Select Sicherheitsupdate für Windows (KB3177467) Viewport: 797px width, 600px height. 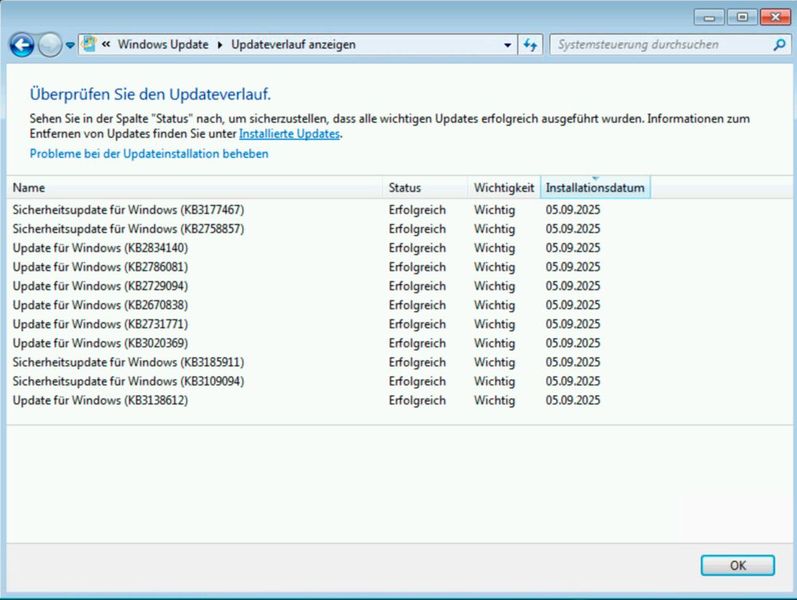(x=129, y=210)
